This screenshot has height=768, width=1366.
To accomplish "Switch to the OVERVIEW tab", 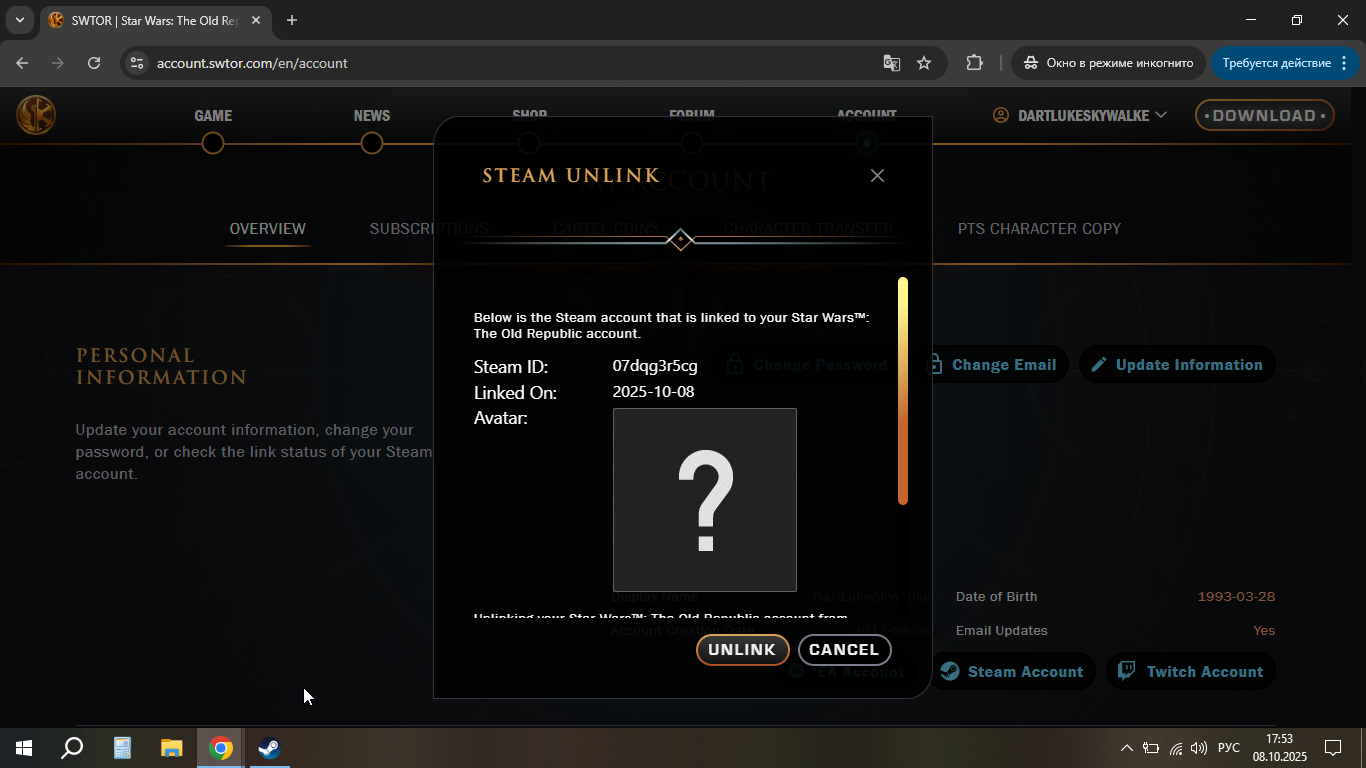I will click(267, 229).
